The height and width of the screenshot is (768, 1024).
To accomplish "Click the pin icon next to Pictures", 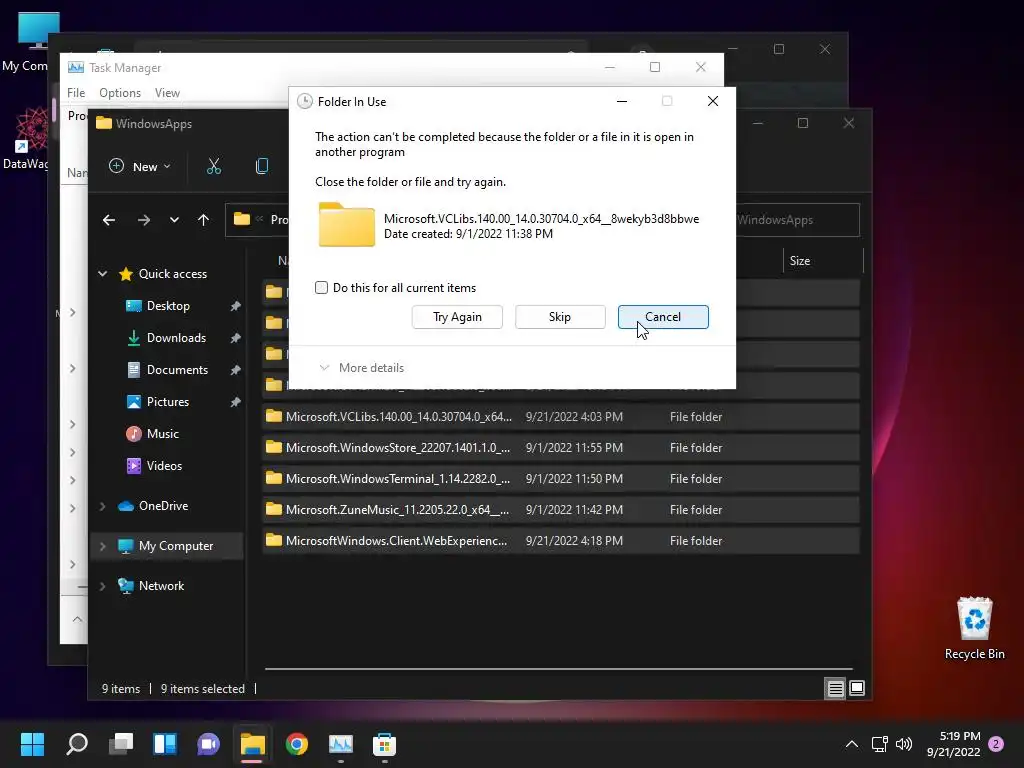I will pyautogui.click(x=236, y=402).
